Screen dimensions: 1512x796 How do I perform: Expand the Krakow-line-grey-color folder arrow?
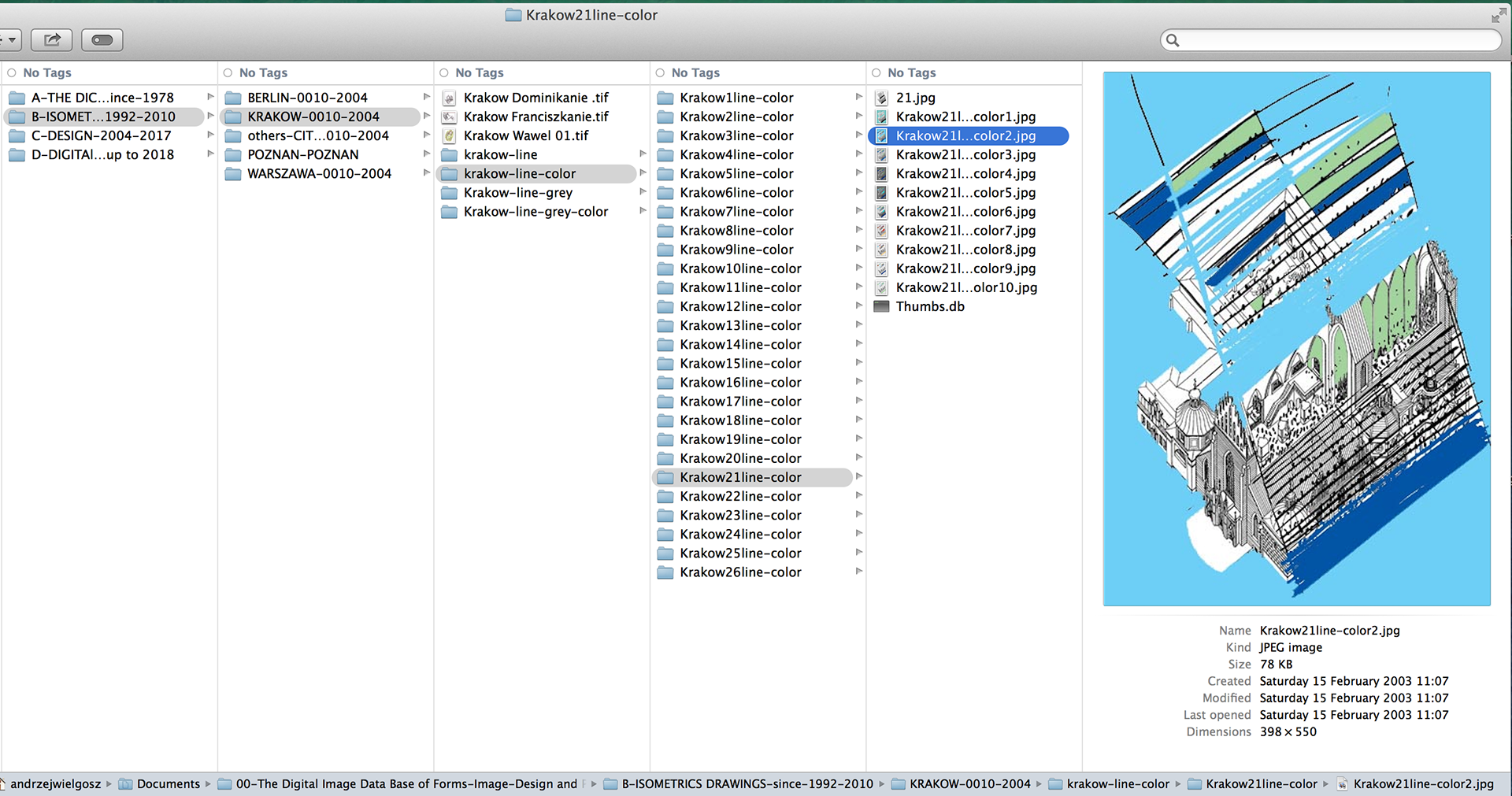tap(643, 211)
